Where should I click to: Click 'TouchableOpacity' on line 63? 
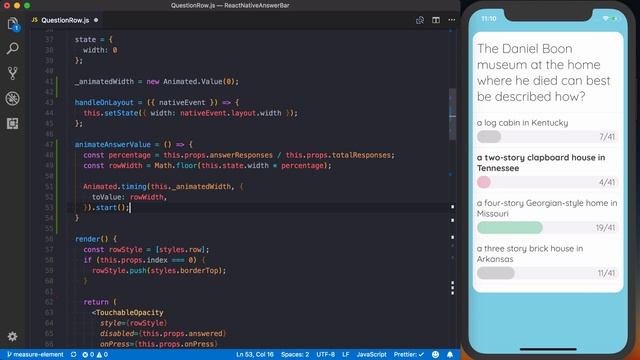coord(129,312)
